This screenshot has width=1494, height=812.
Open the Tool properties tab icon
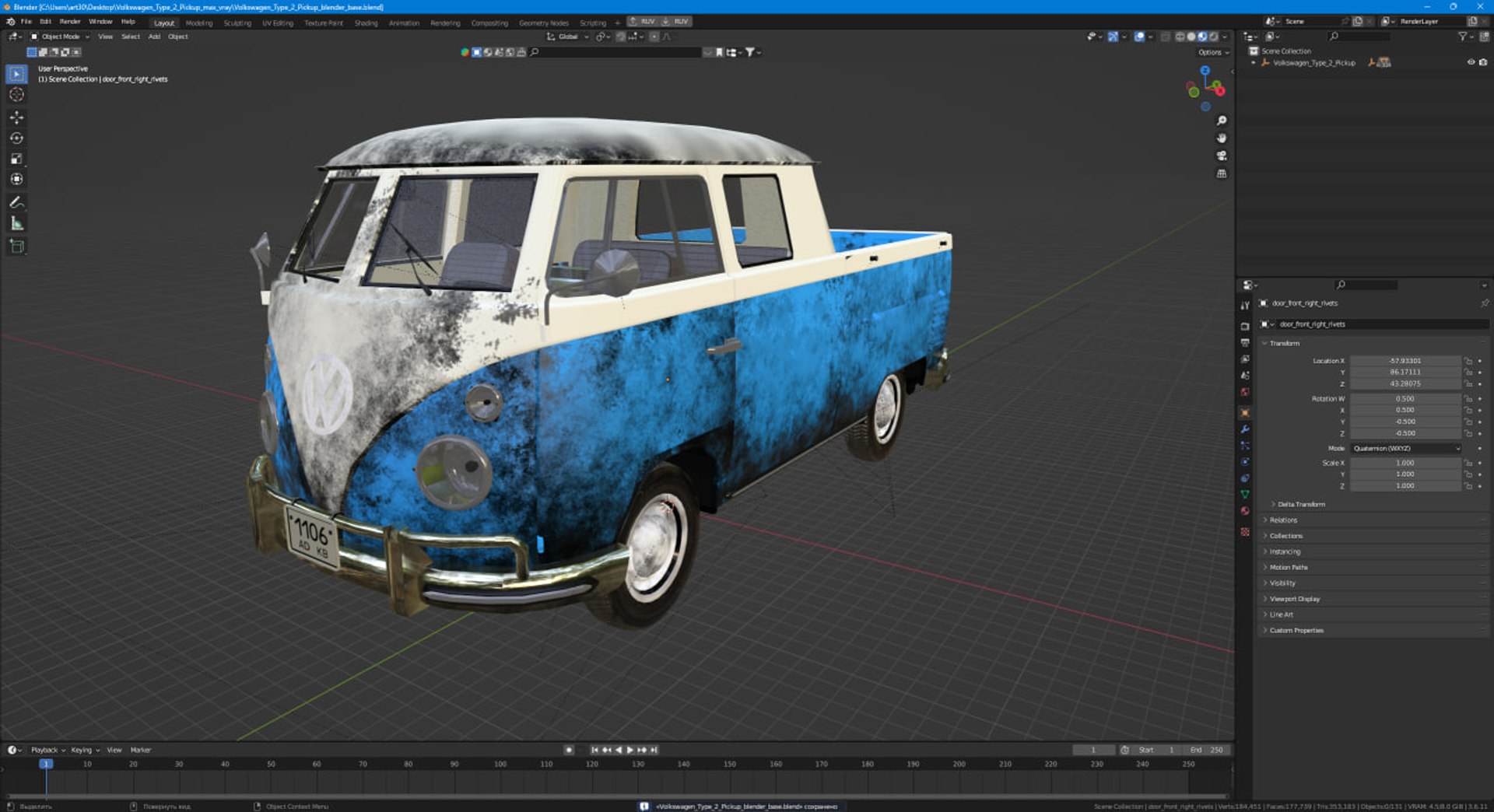click(1245, 305)
